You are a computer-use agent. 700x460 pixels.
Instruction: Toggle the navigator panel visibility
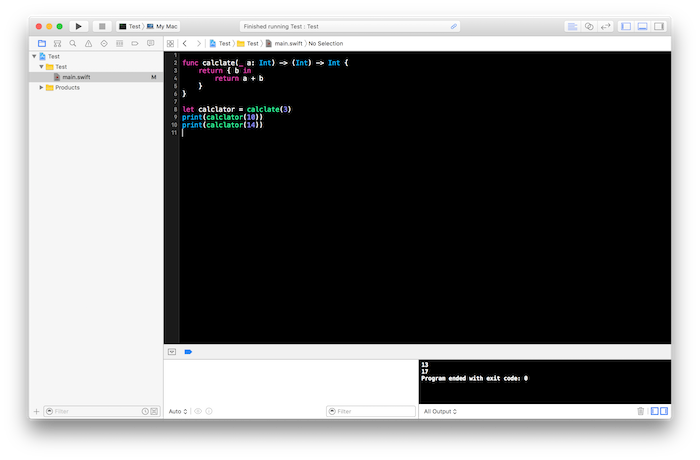626,26
